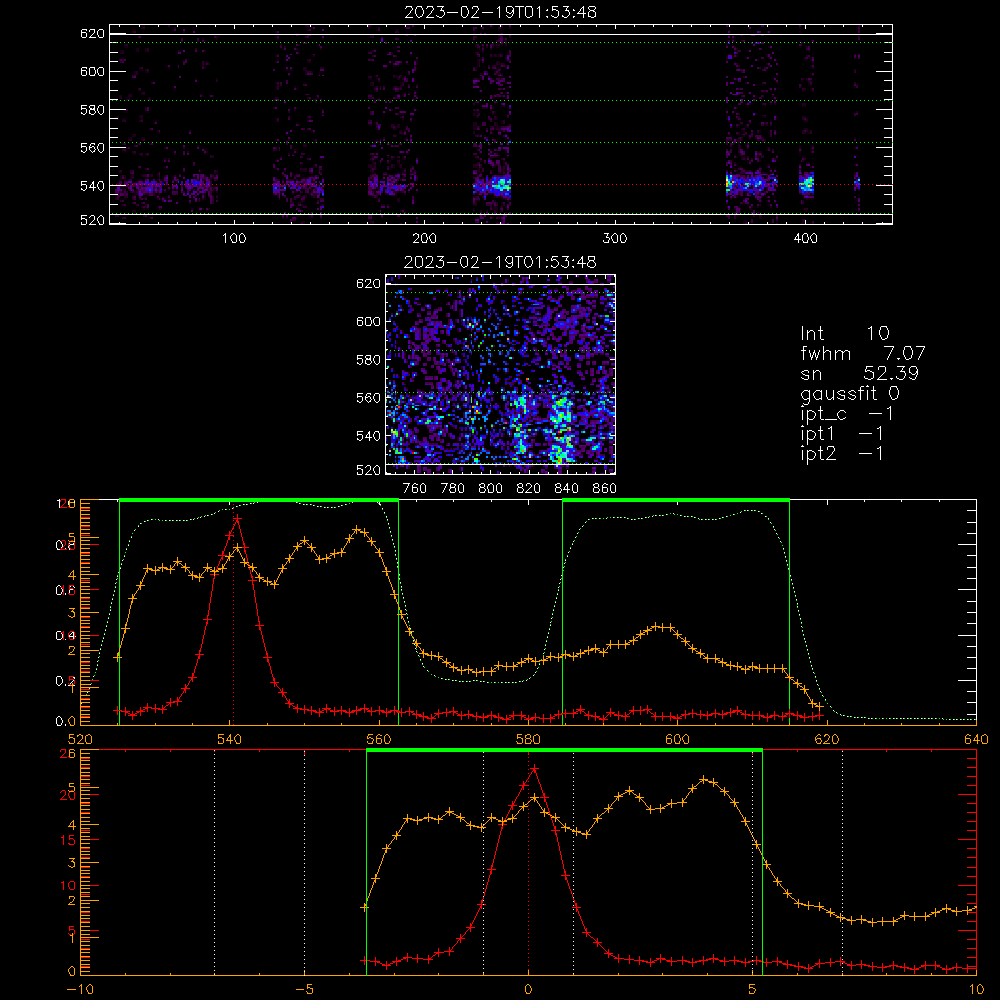Screen dimensions: 1000x1000
Task: Select the 'Int 10' readout text
Action: 845,333
